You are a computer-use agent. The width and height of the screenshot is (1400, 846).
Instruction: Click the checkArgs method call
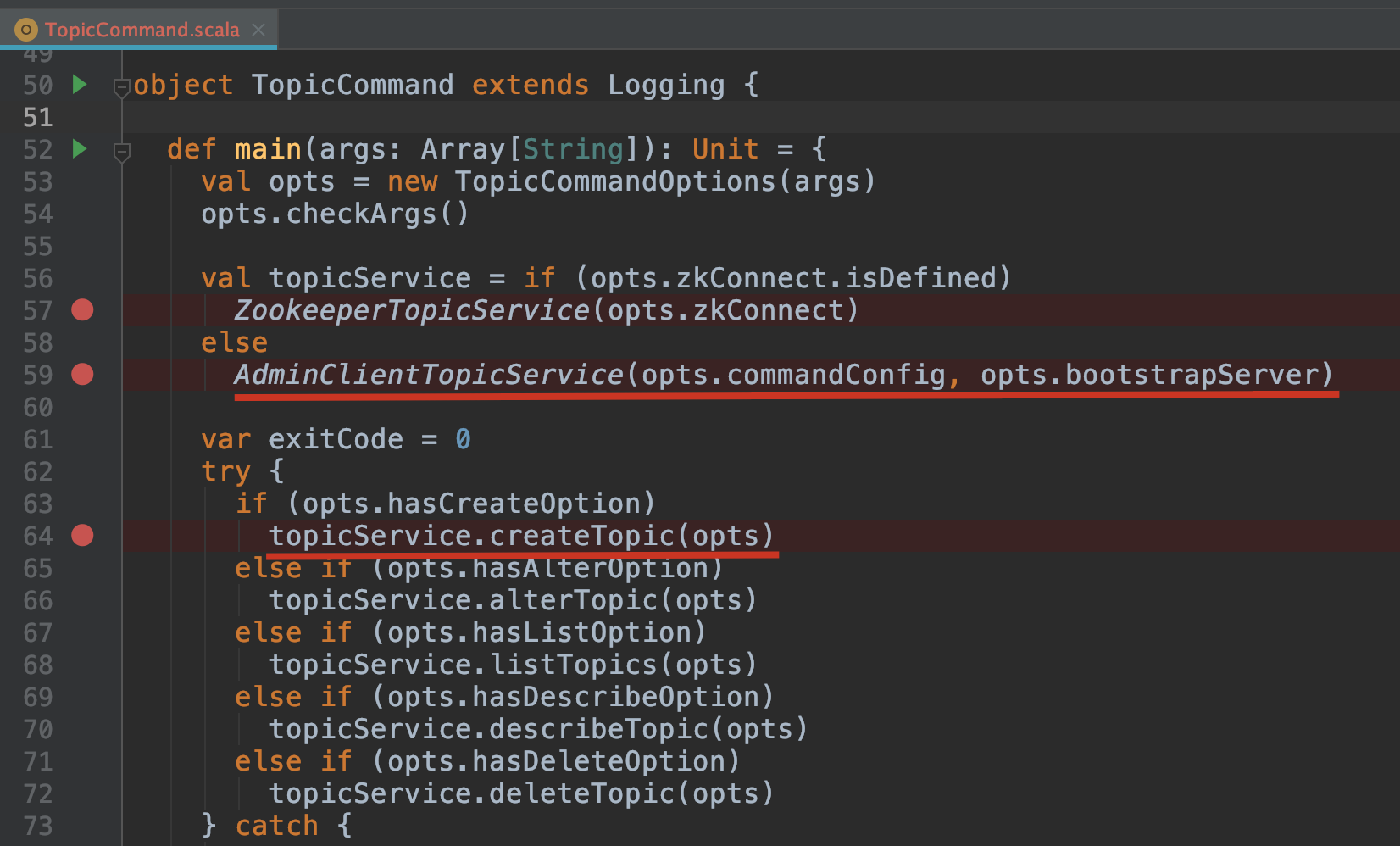[x=361, y=214]
